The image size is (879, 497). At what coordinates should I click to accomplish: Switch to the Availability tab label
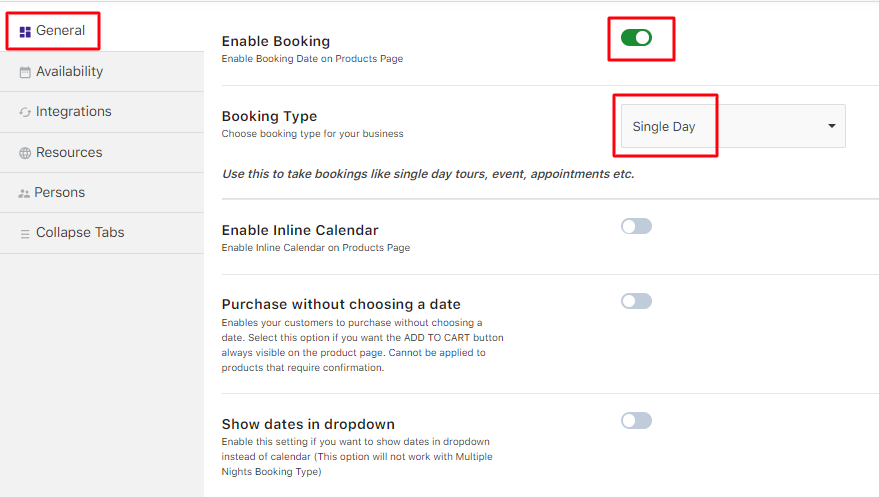(69, 72)
